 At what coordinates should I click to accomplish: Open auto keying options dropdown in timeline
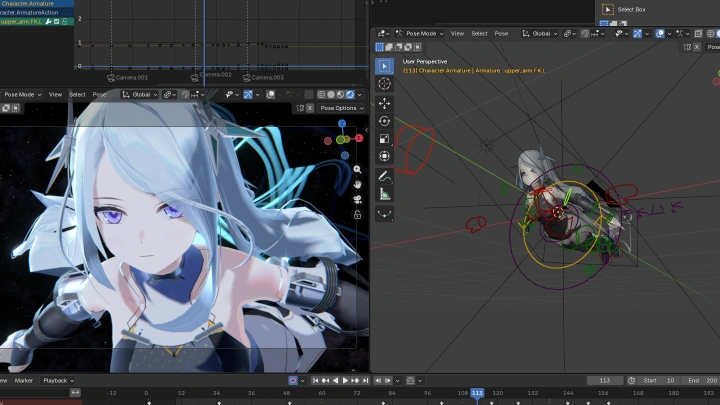click(x=302, y=381)
